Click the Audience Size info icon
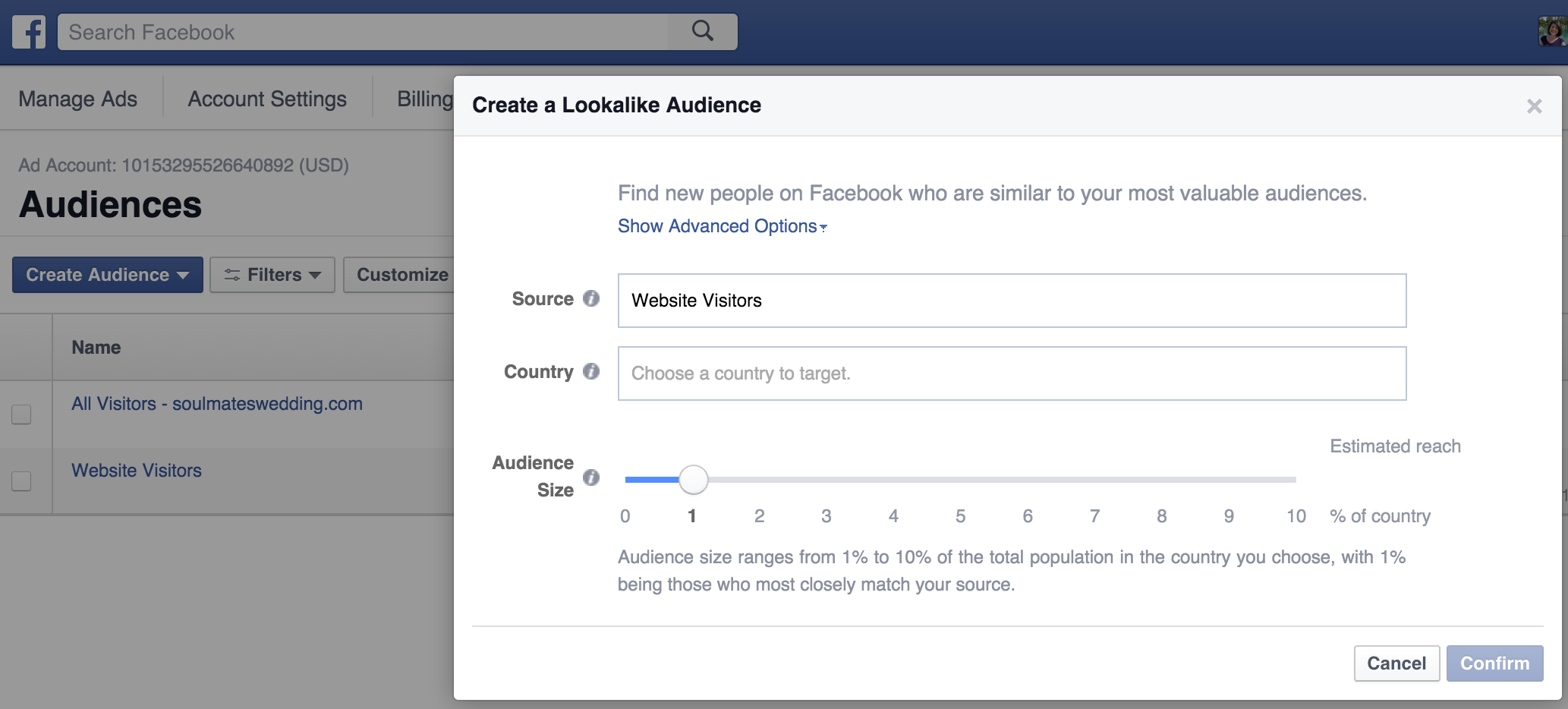The height and width of the screenshot is (709, 1568). 591,477
